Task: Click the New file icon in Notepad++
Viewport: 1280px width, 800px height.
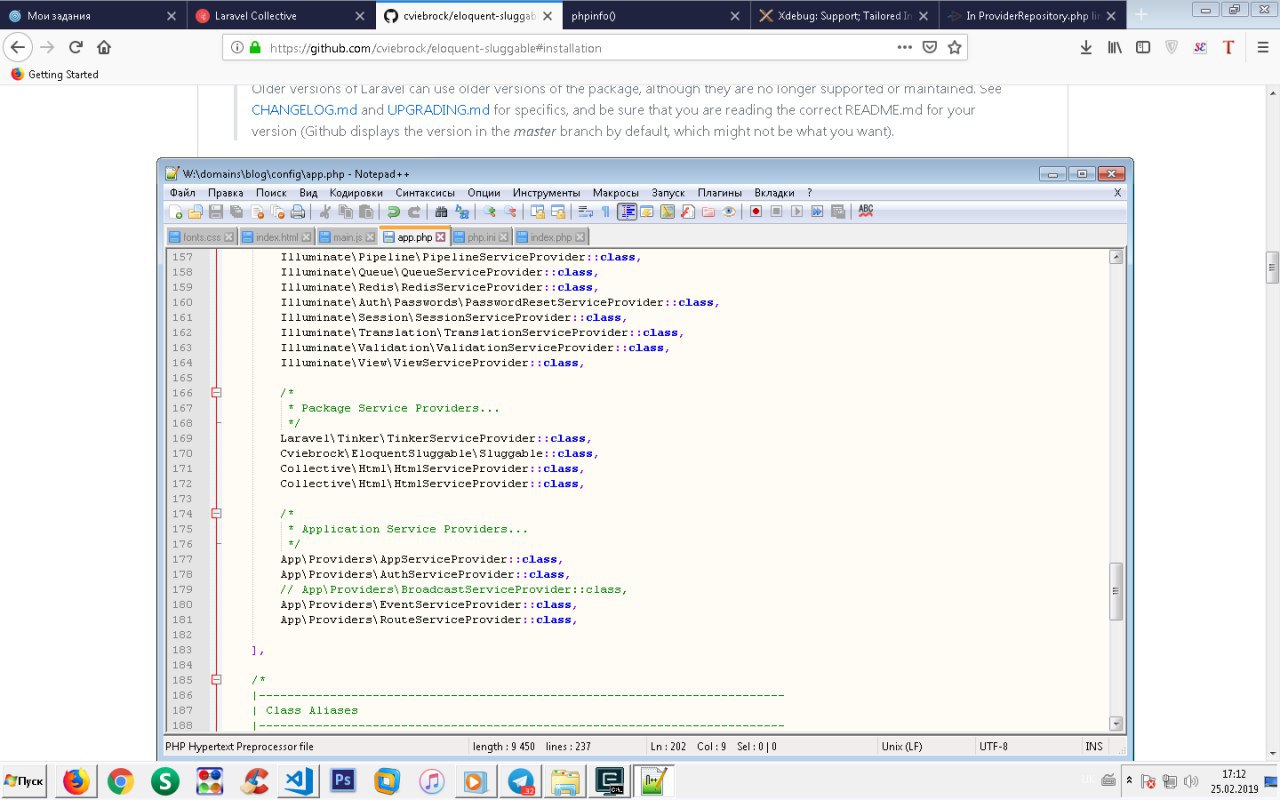Action: coord(176,211)
